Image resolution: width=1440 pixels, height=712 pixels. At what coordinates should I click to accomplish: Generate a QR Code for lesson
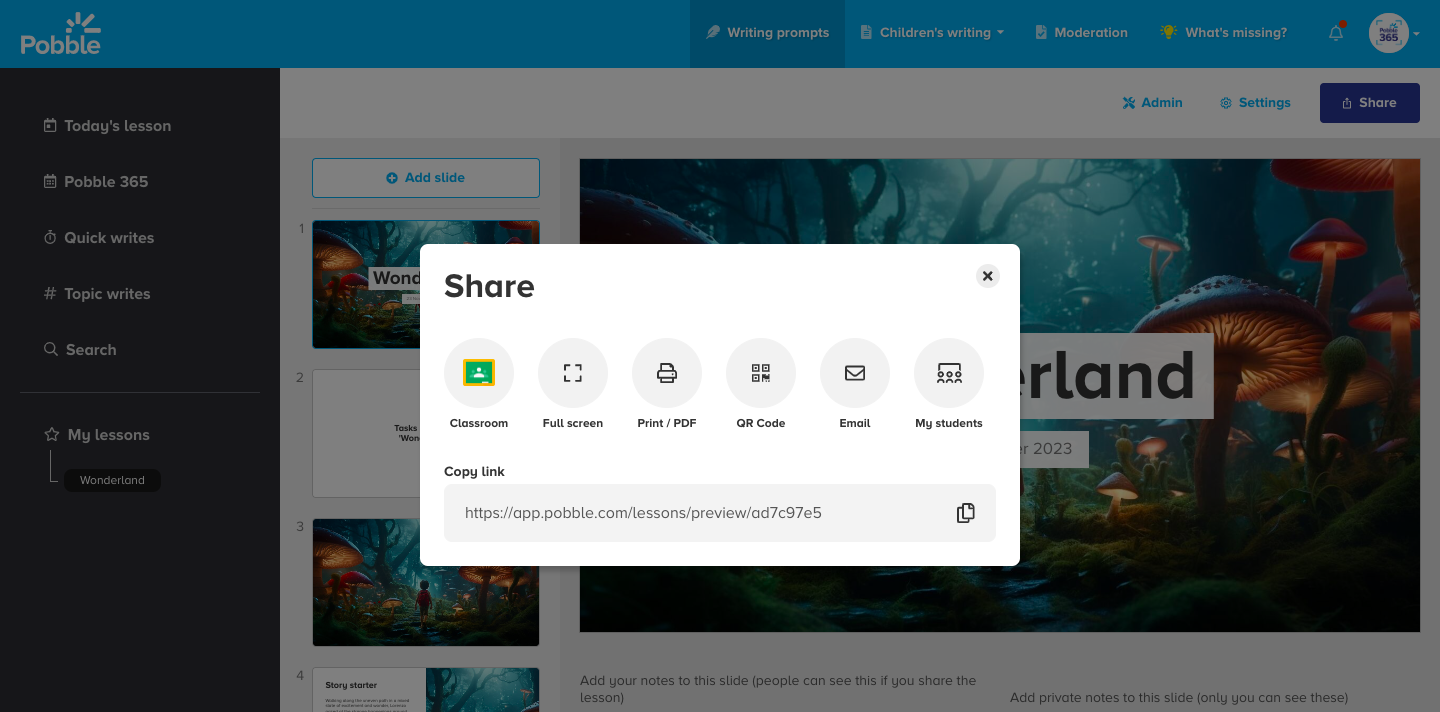(x=761, y=373)
